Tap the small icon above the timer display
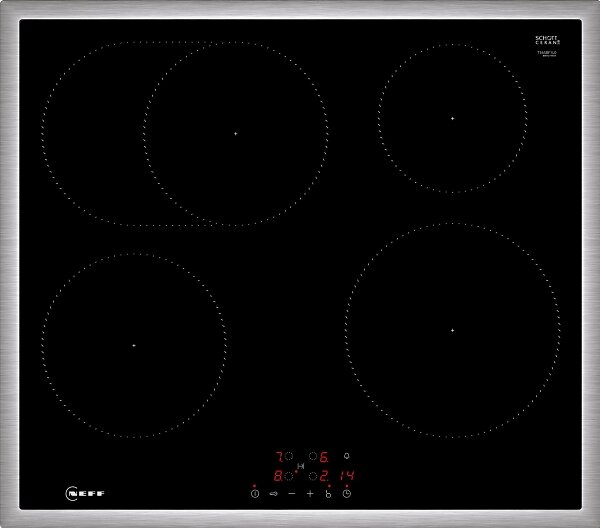Screen dimensions: 600x528 [347, 456]
